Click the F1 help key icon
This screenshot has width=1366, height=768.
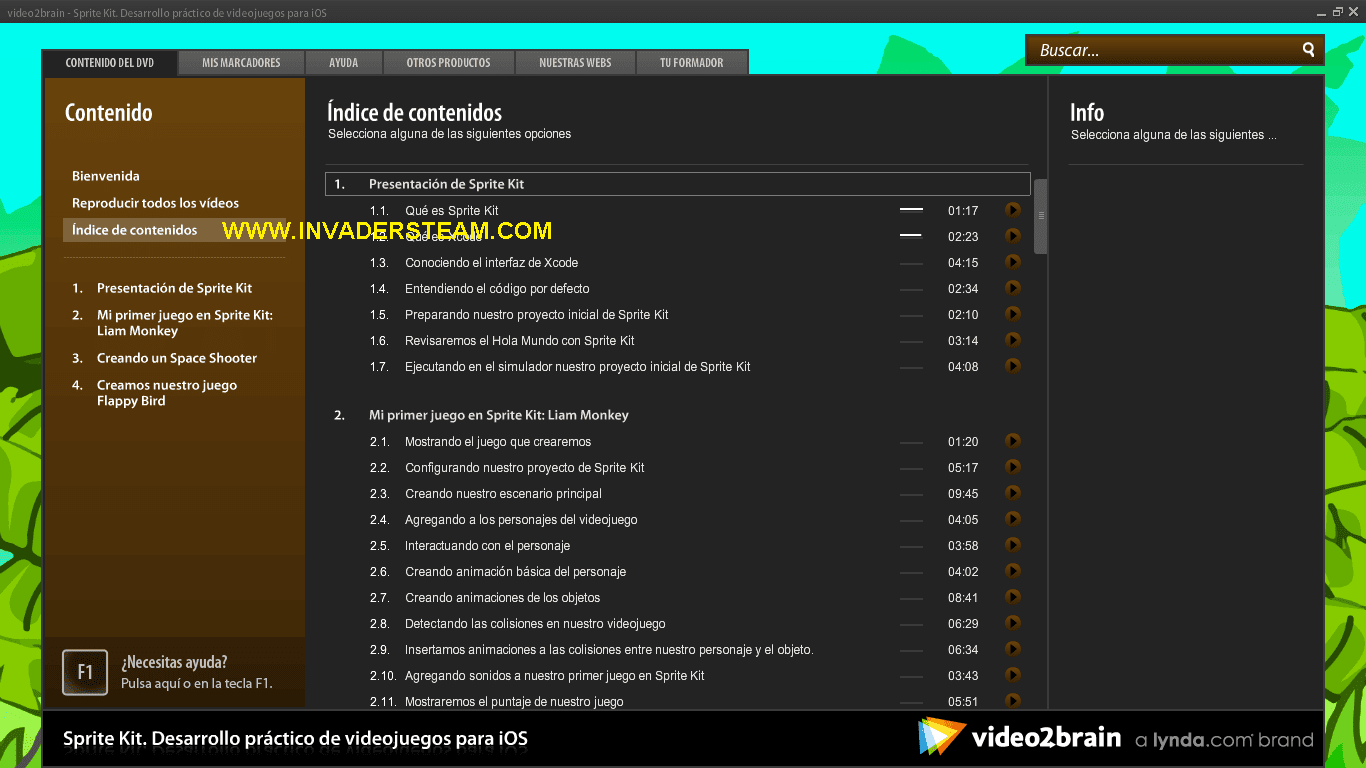point(85,672)
